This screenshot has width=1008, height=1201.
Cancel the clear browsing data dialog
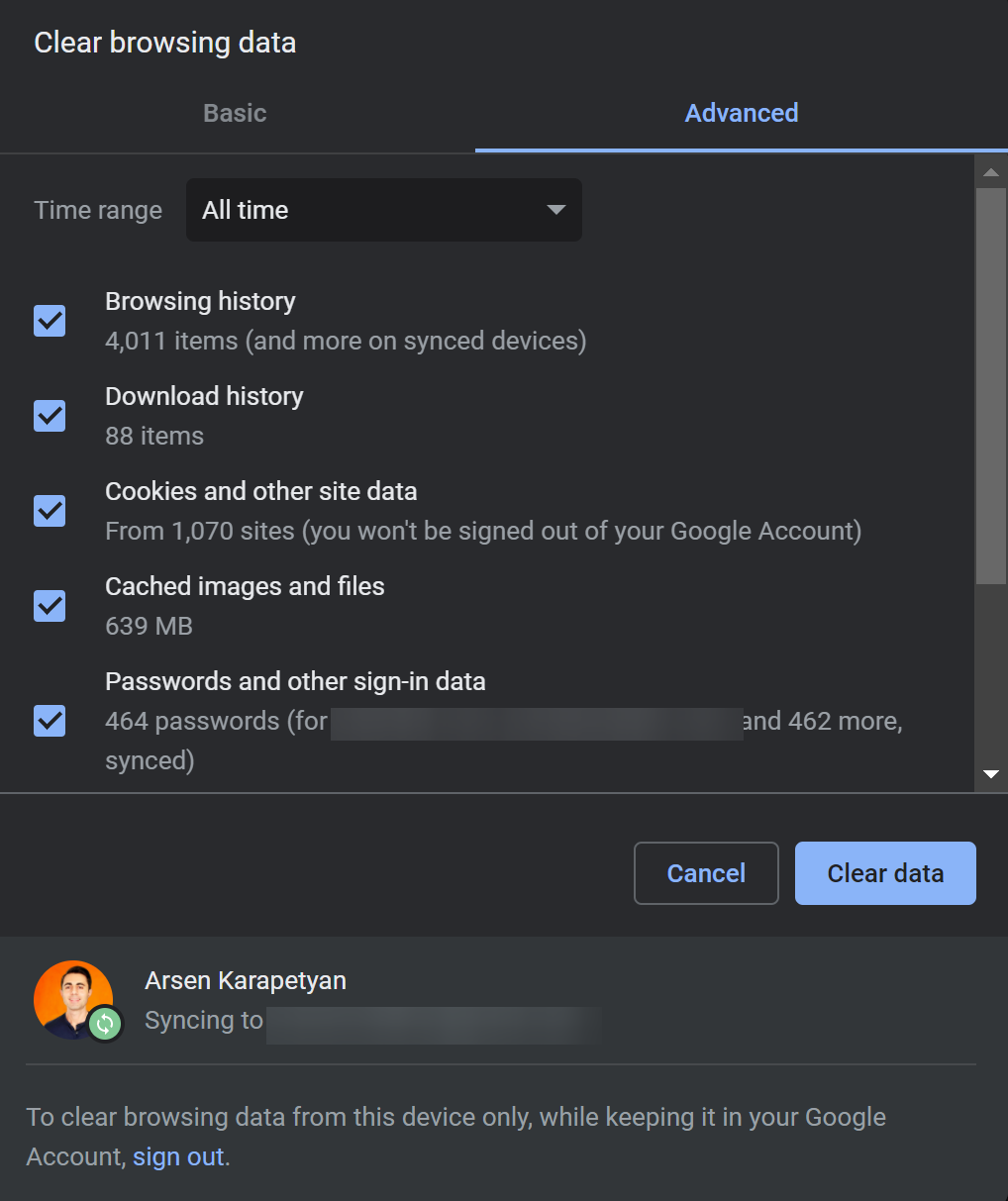pos(706,873)
